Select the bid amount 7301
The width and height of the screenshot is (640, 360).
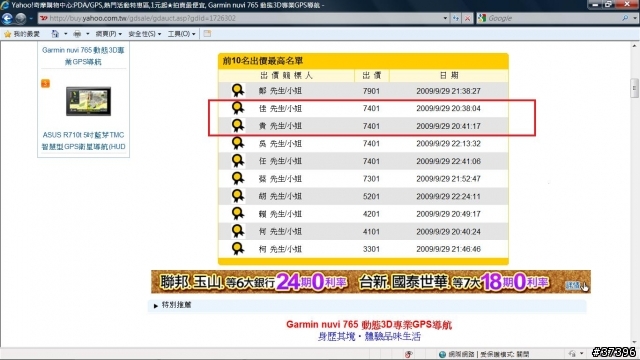[371, 179]
